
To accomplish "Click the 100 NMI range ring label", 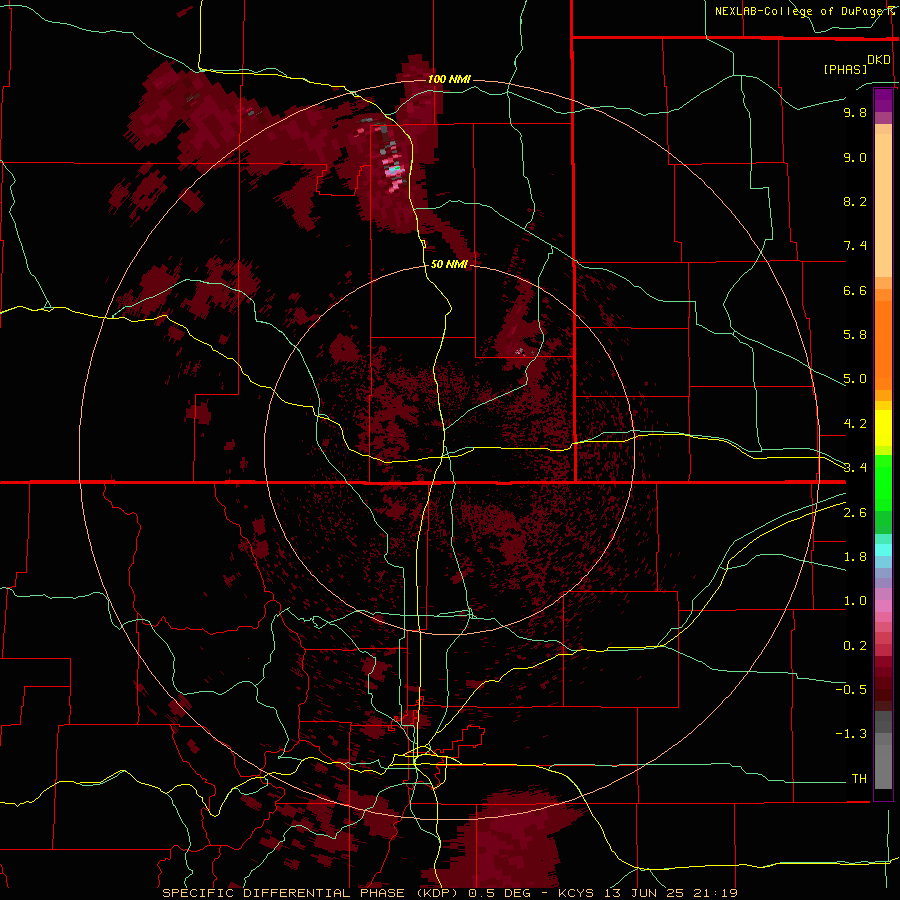I will pos(449,79).
